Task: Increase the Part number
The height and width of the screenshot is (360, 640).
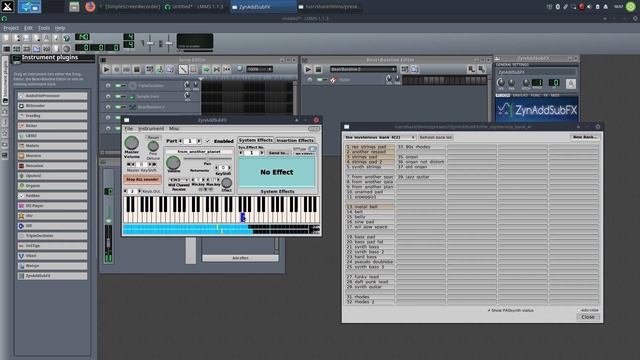Action: pos(199,141)
